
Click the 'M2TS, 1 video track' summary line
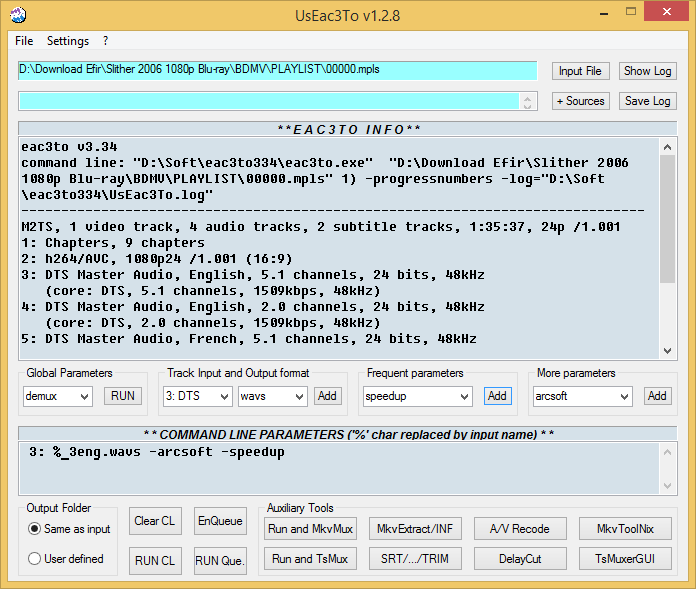click(x=321, y=227)
